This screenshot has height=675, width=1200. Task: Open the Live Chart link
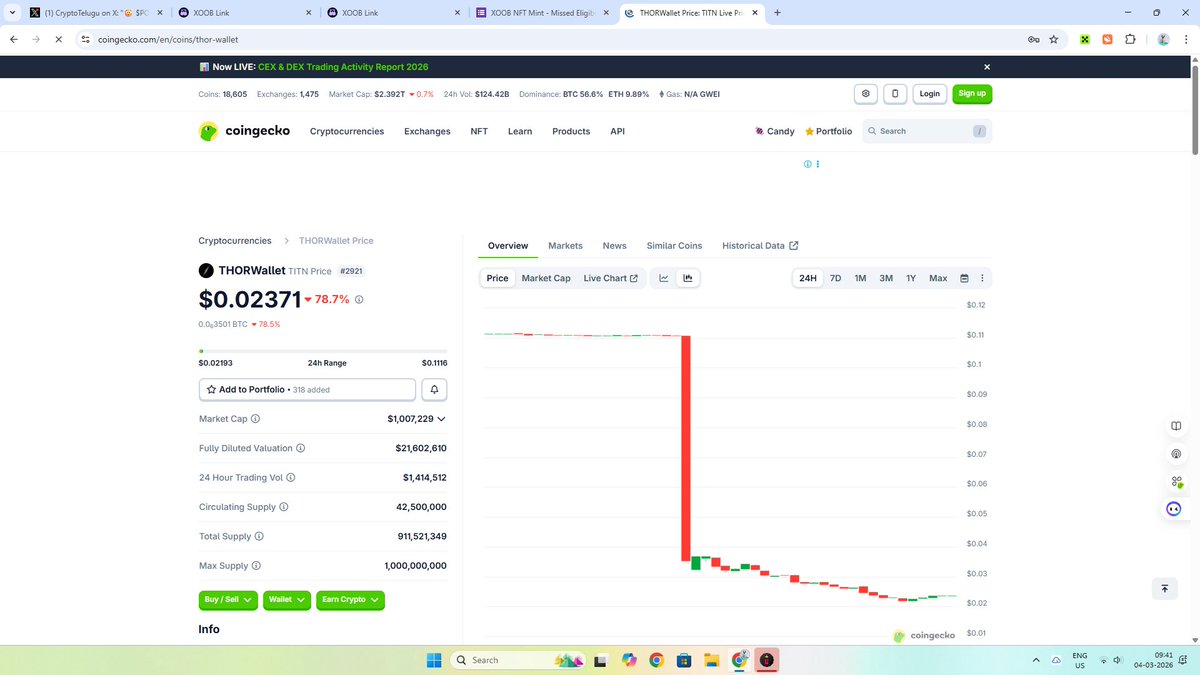pos(610,278)
